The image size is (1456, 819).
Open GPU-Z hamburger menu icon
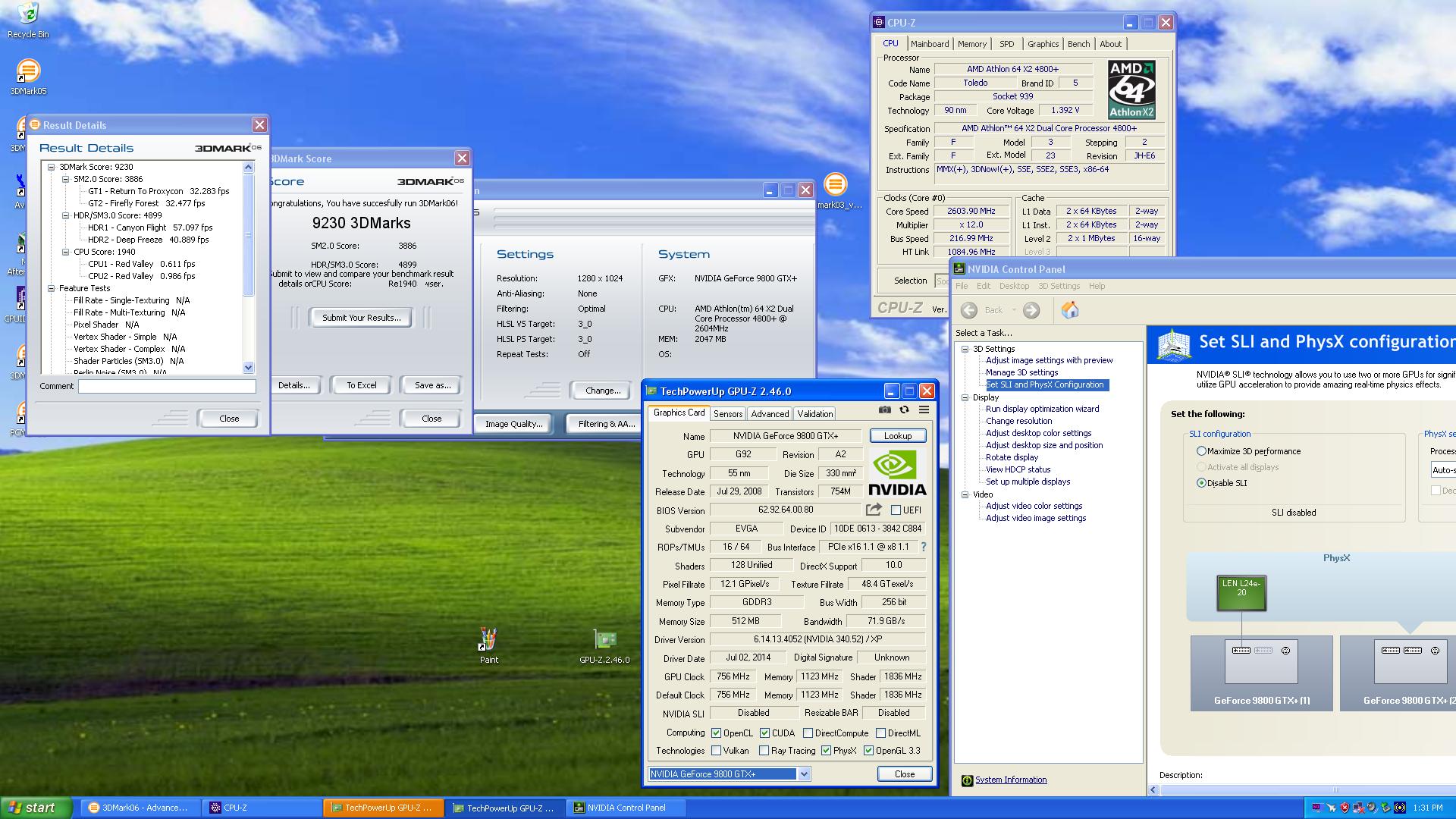(924, 409)
